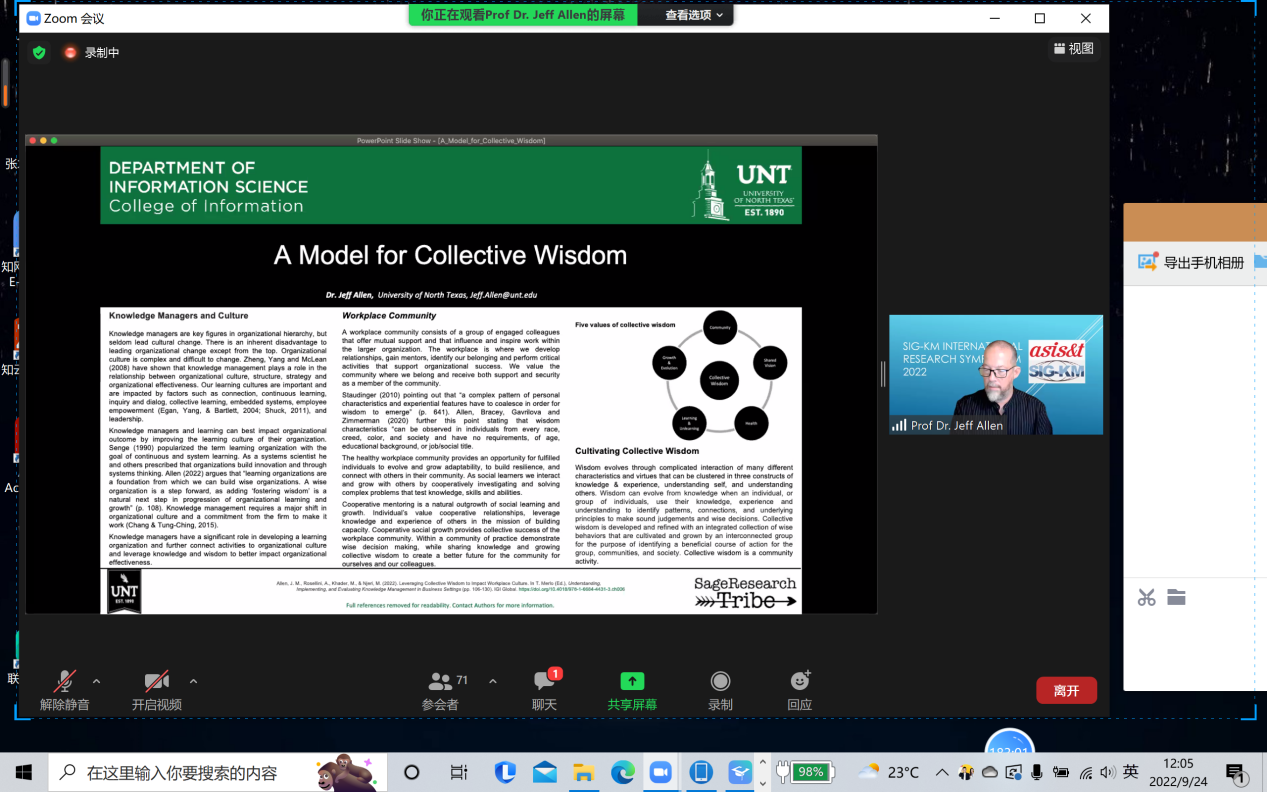Open the participants panel showing 71
Viewport: 1267px width, 792px height.
[440, 682]
